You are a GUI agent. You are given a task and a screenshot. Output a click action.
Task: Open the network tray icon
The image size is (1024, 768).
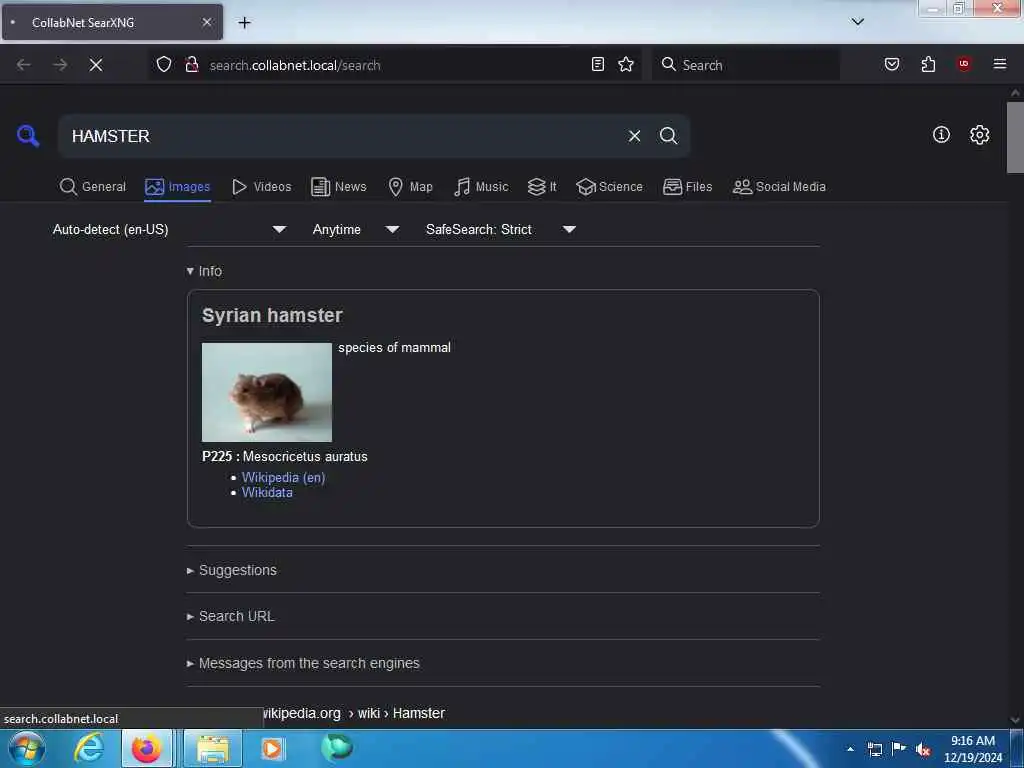click(874, 749)
